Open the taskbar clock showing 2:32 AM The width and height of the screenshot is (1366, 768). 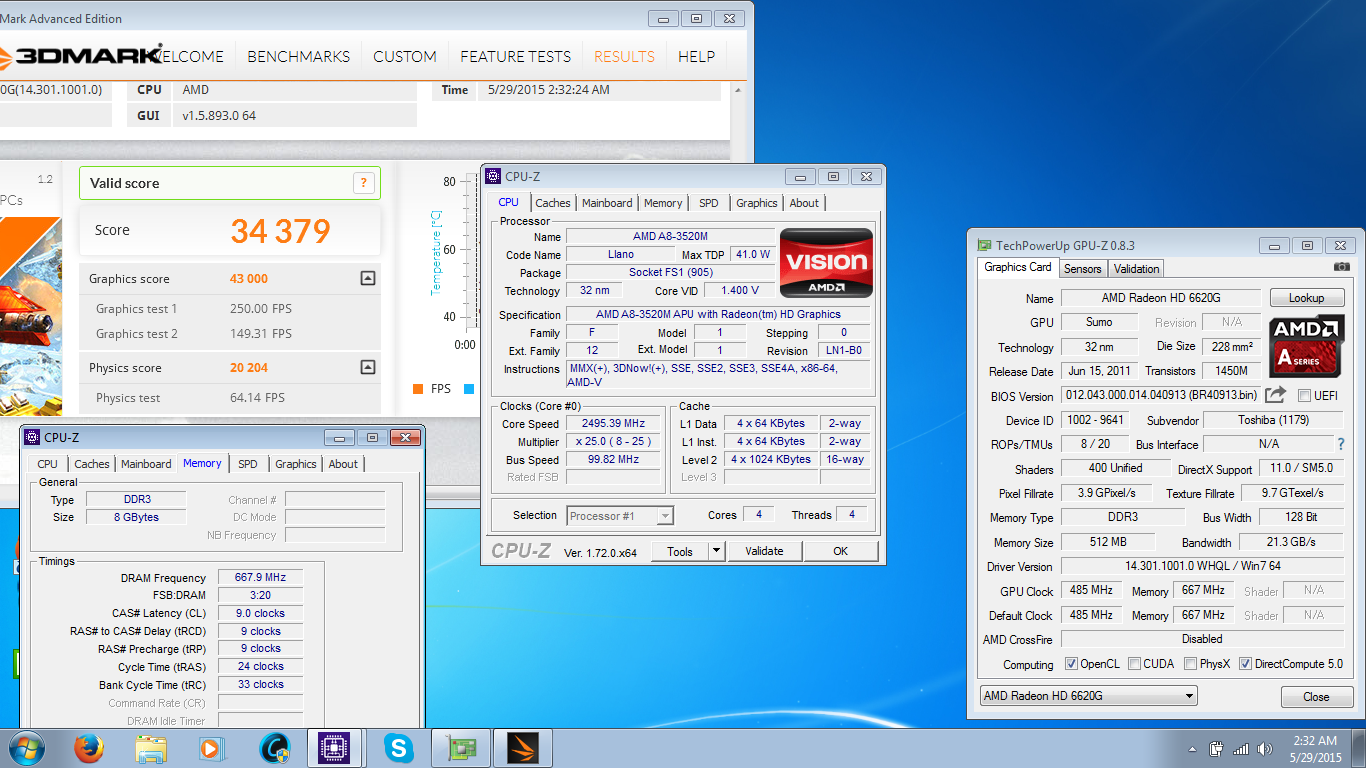click(x=1313, y=749)
